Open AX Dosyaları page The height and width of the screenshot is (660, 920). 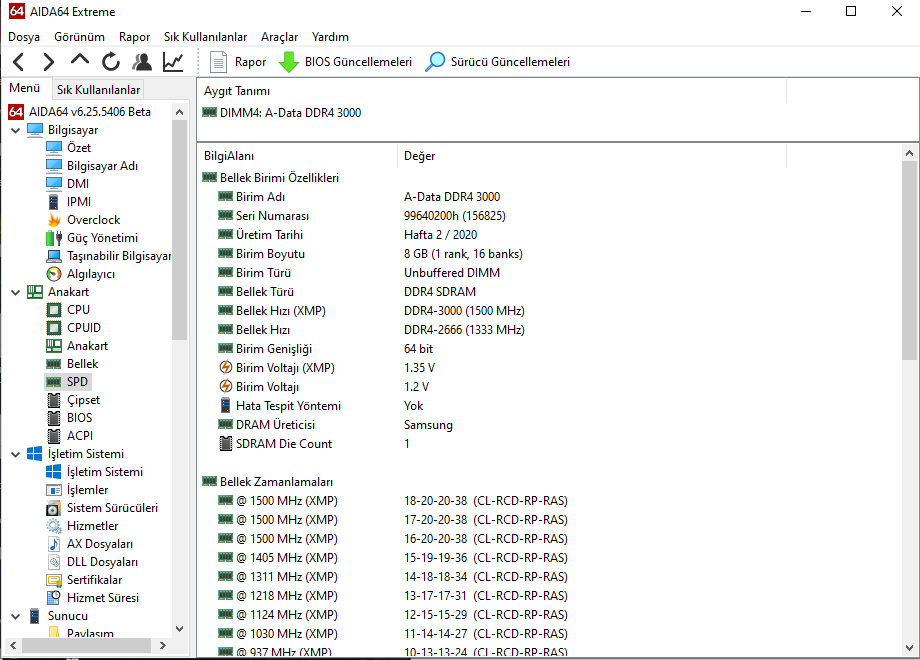(x=90, y=544)
